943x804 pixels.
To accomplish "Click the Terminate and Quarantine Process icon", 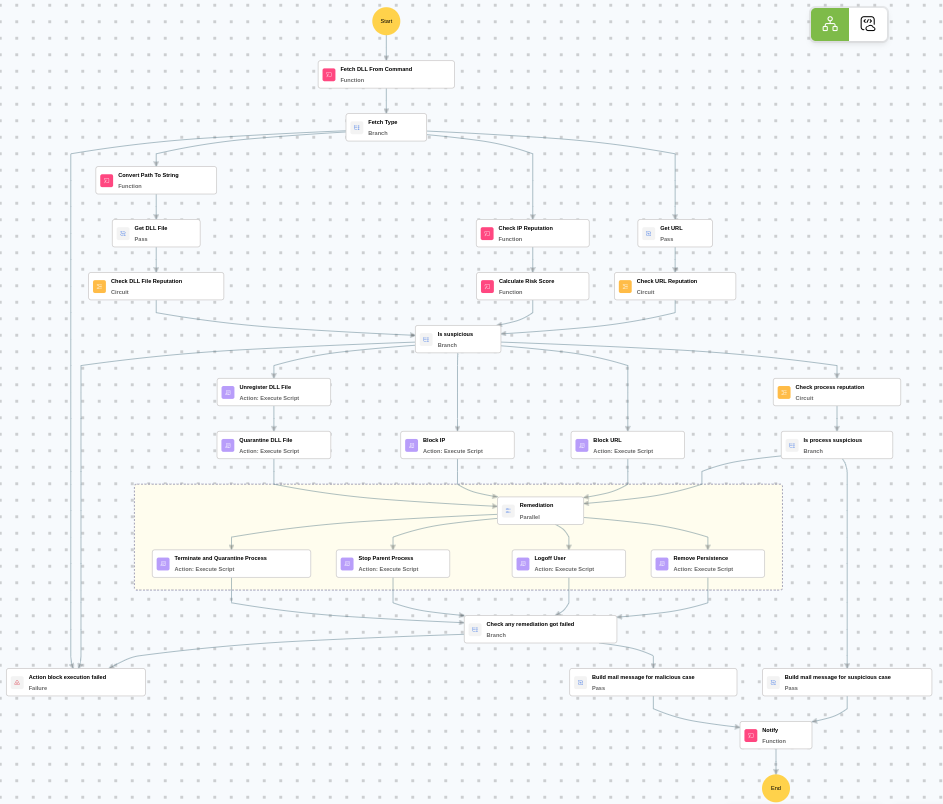I will tap(163, 563).
